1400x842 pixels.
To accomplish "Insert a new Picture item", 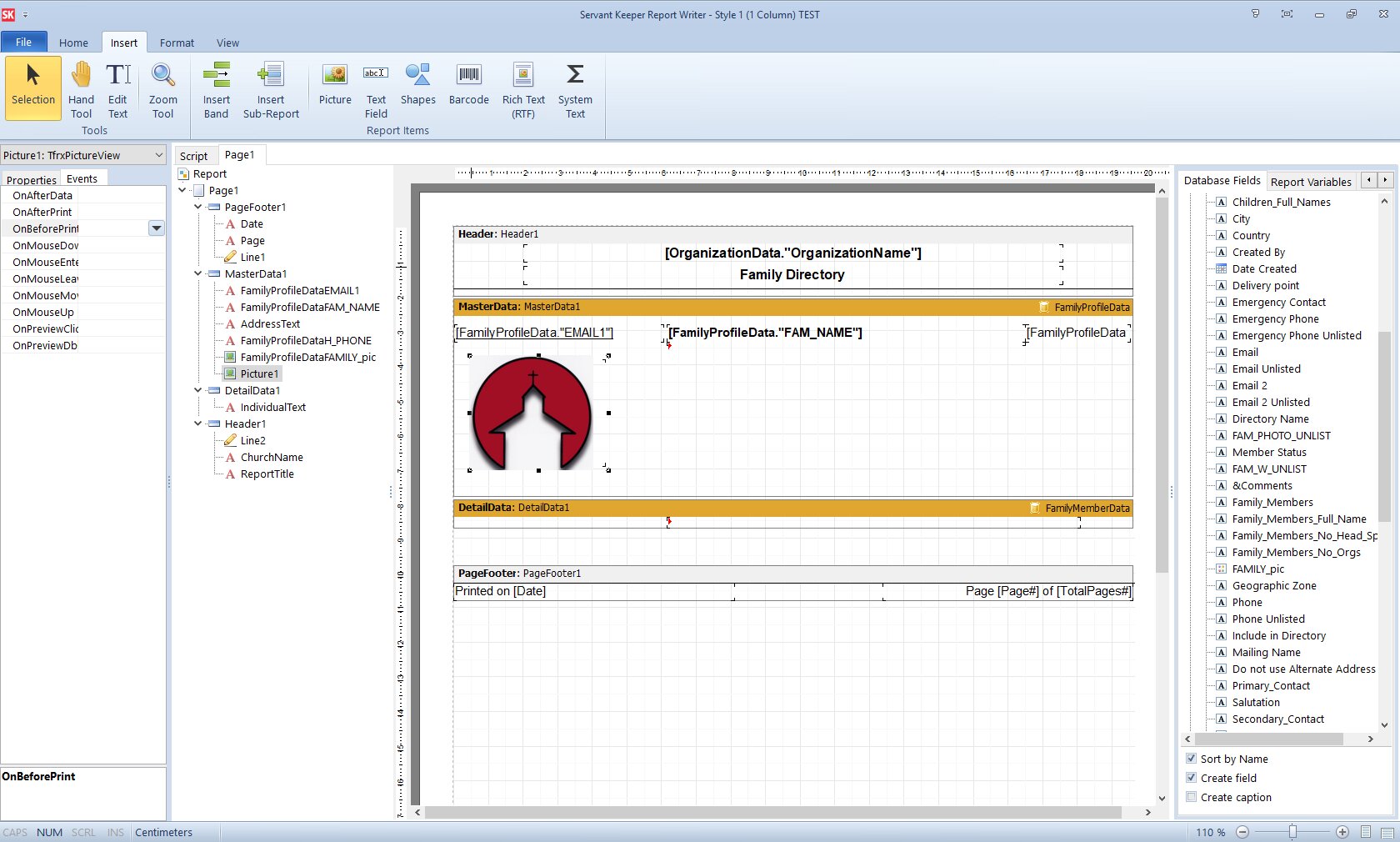I will (334, 88).
